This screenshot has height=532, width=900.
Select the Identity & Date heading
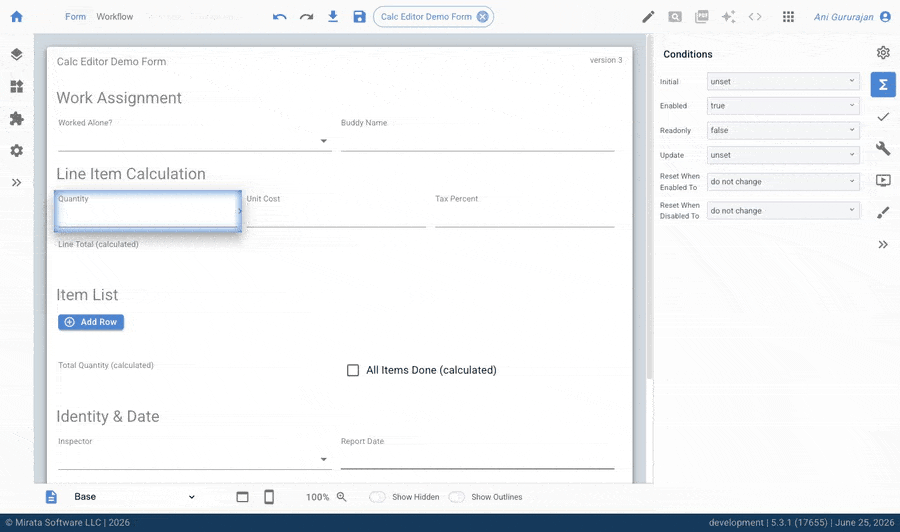tap(108, 417)
